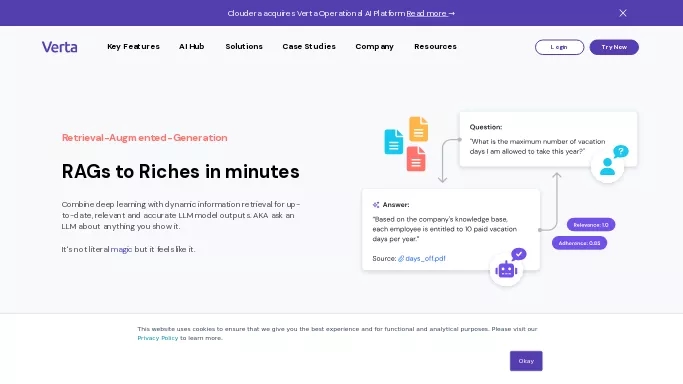Click the RAGs to Riches in minutes headline
Viewport: 683px width, 384px height.
click(180, 172)
